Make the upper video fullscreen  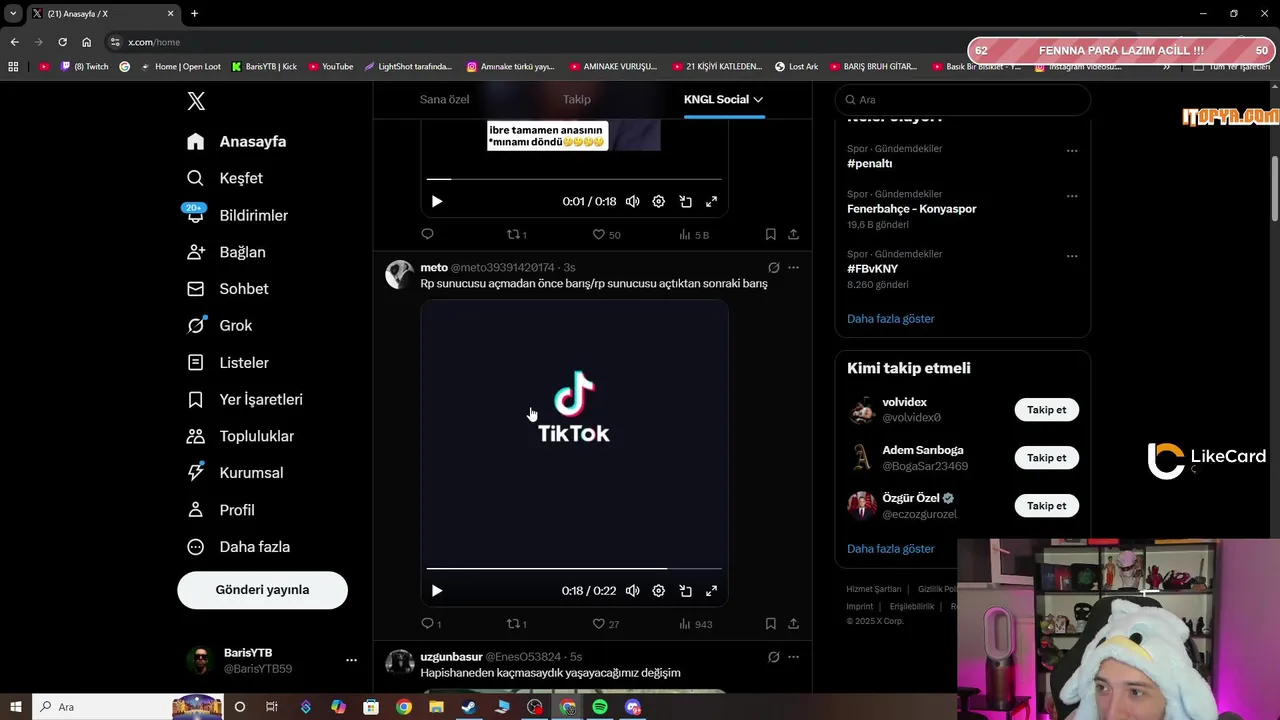pos(711,201)
